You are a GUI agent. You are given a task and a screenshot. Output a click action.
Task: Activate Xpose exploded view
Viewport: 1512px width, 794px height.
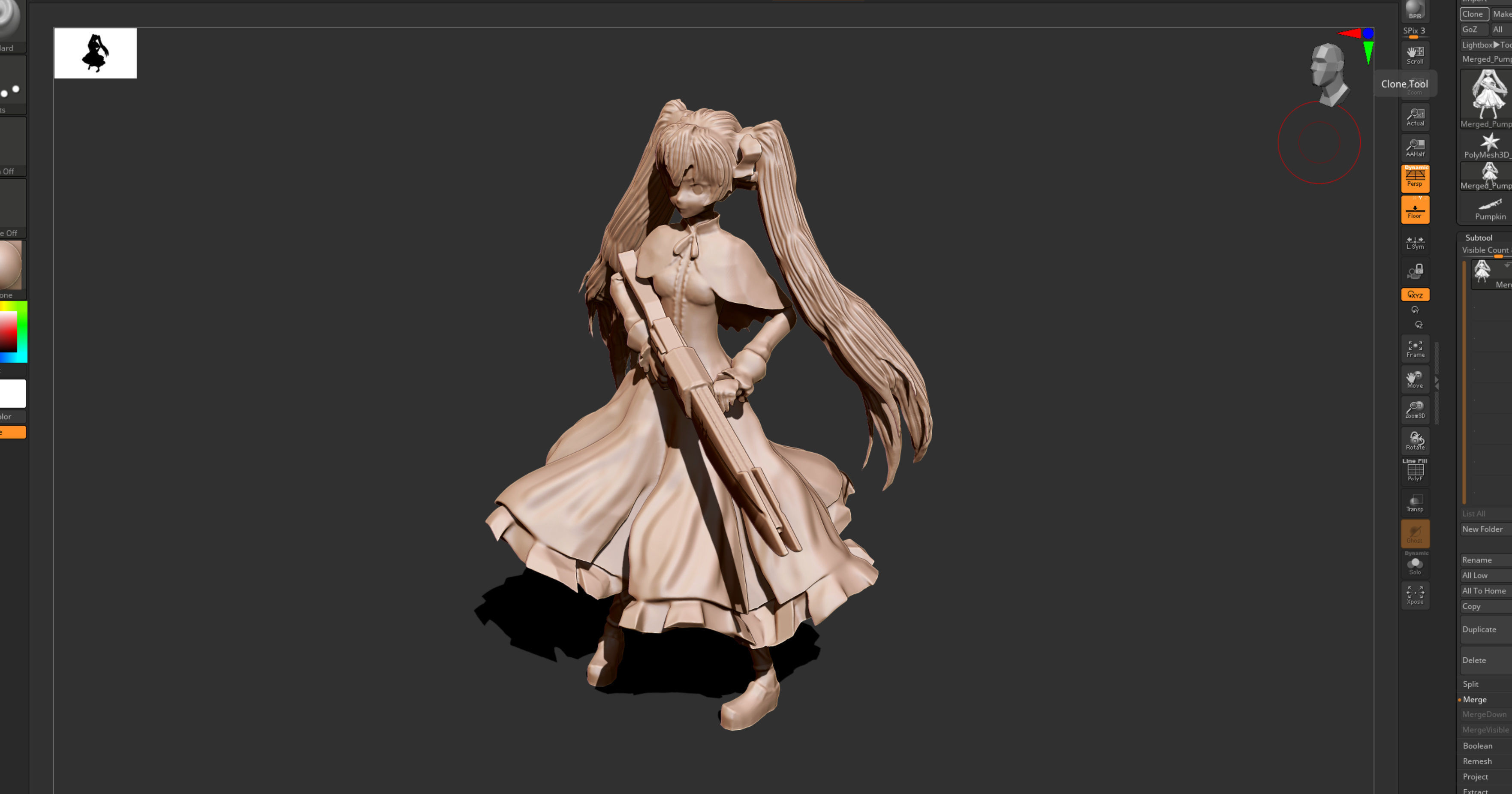1415,595
